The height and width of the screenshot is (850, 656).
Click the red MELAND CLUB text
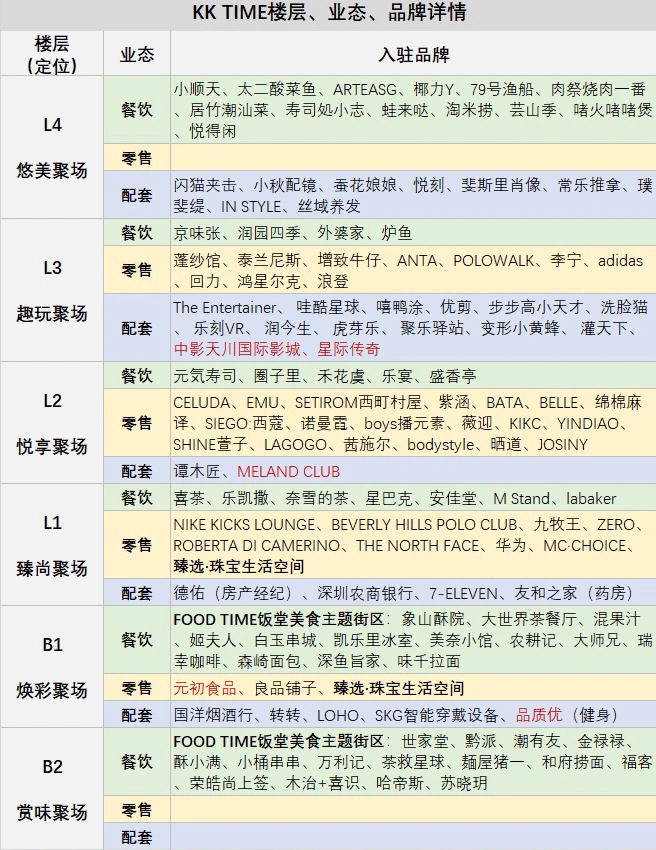(288, 471)
